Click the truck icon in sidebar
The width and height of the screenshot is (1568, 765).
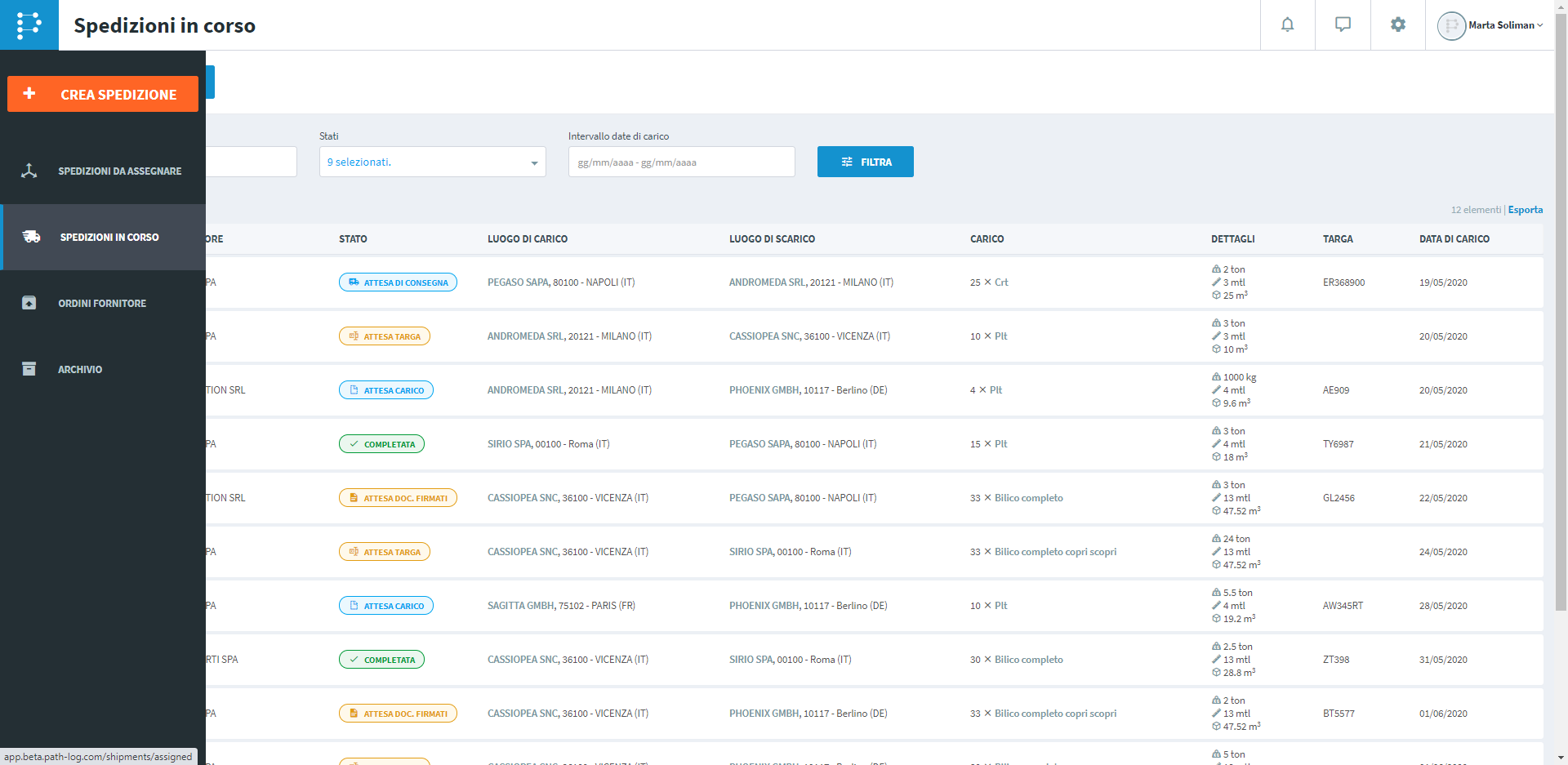tap(31, 237)
